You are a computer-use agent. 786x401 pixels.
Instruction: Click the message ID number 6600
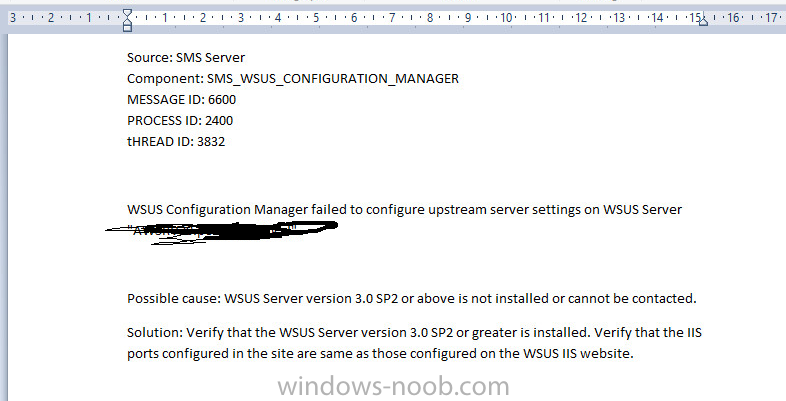(x=222, y=100)
